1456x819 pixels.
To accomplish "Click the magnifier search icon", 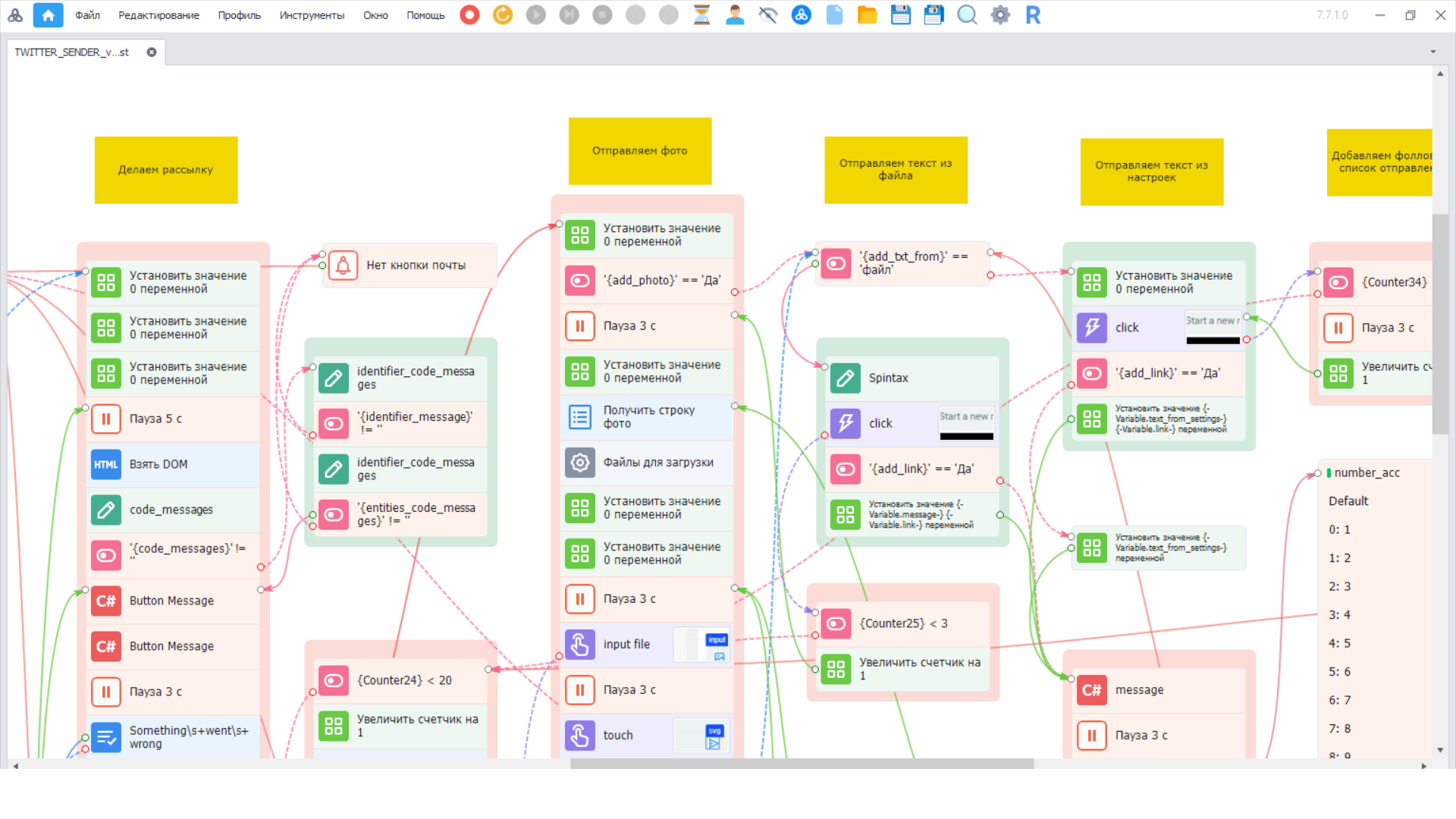I will pos(967,14).
